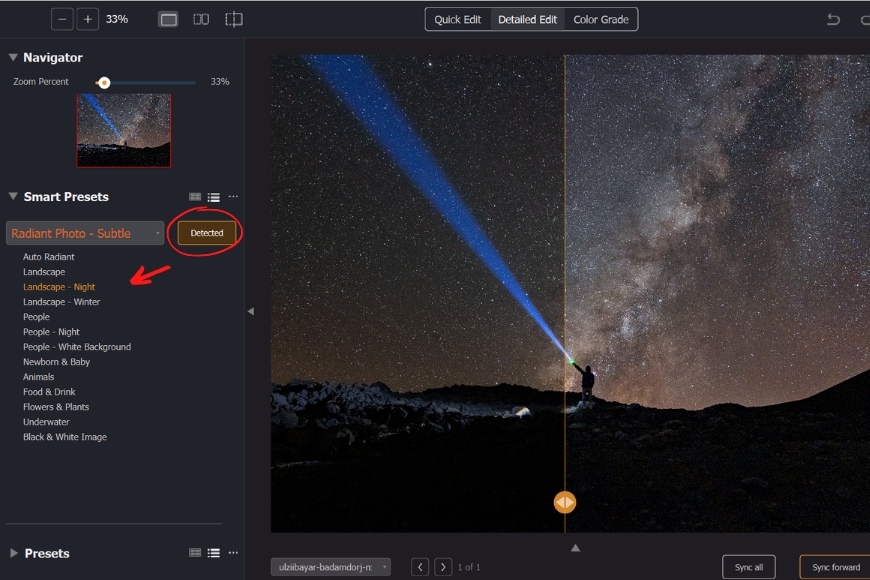Expand the bottom Presets panel

[x=13, y=553]
